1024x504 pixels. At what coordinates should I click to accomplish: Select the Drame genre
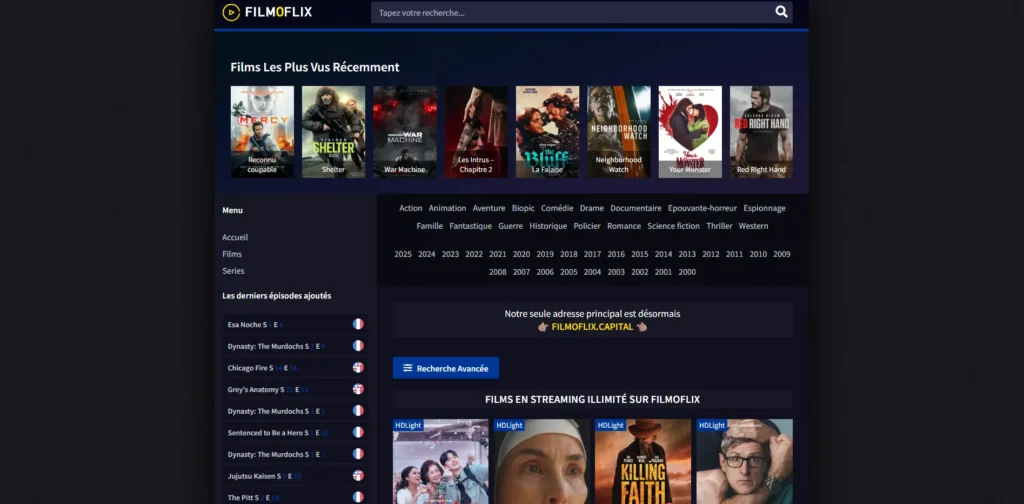592,208
